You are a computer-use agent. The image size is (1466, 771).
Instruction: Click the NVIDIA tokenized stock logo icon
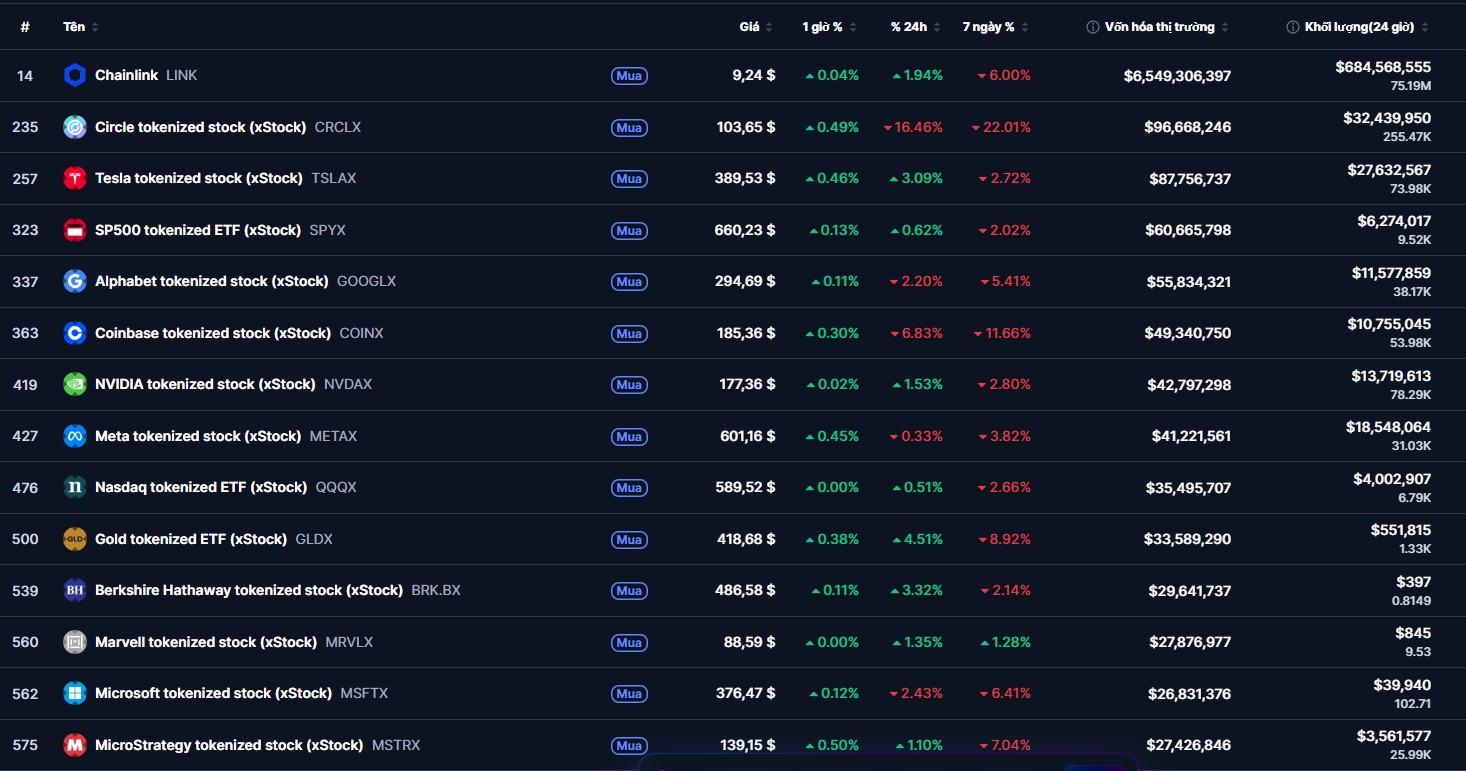point(75,384)
